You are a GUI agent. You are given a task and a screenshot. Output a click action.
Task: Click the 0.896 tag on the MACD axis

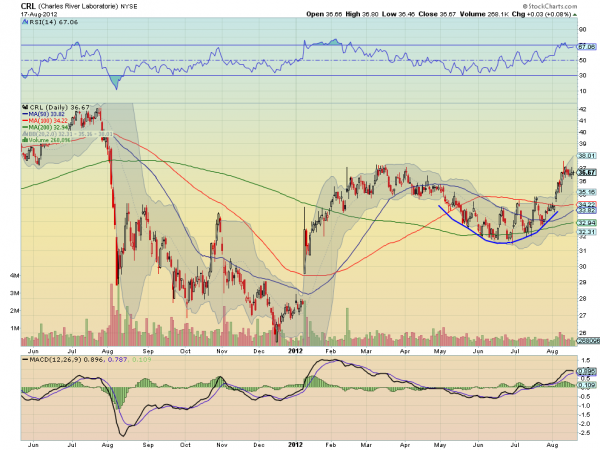point(587,371)
